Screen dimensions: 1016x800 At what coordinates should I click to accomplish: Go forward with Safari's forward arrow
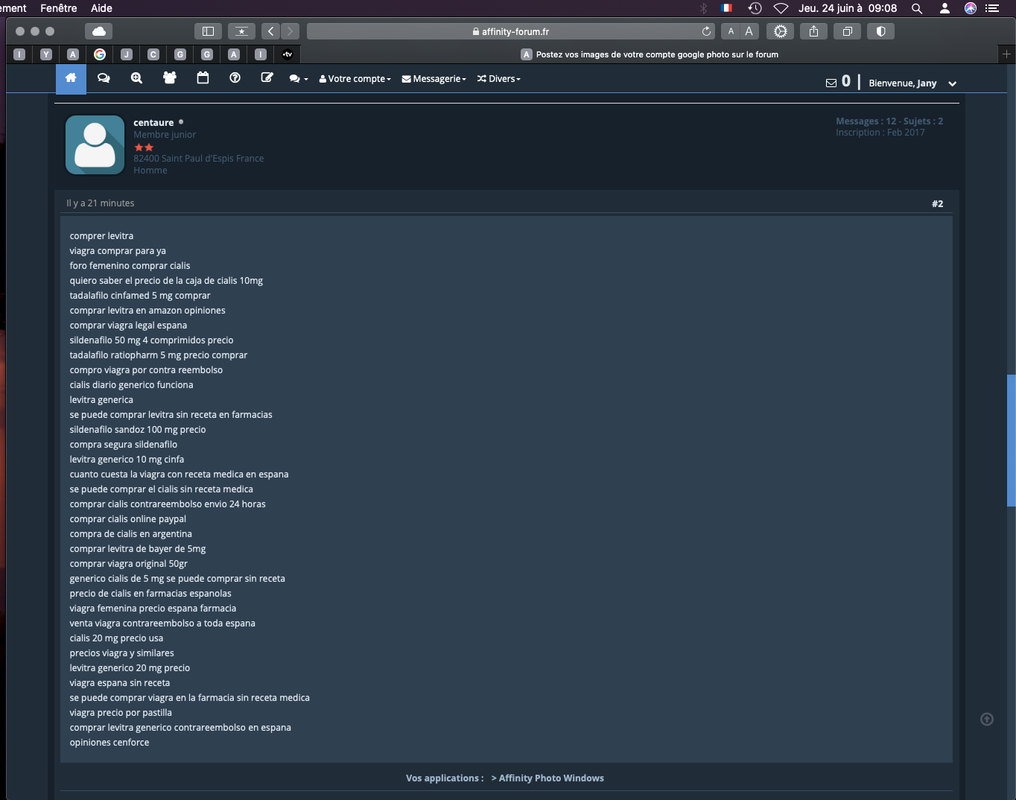(290, 31)
